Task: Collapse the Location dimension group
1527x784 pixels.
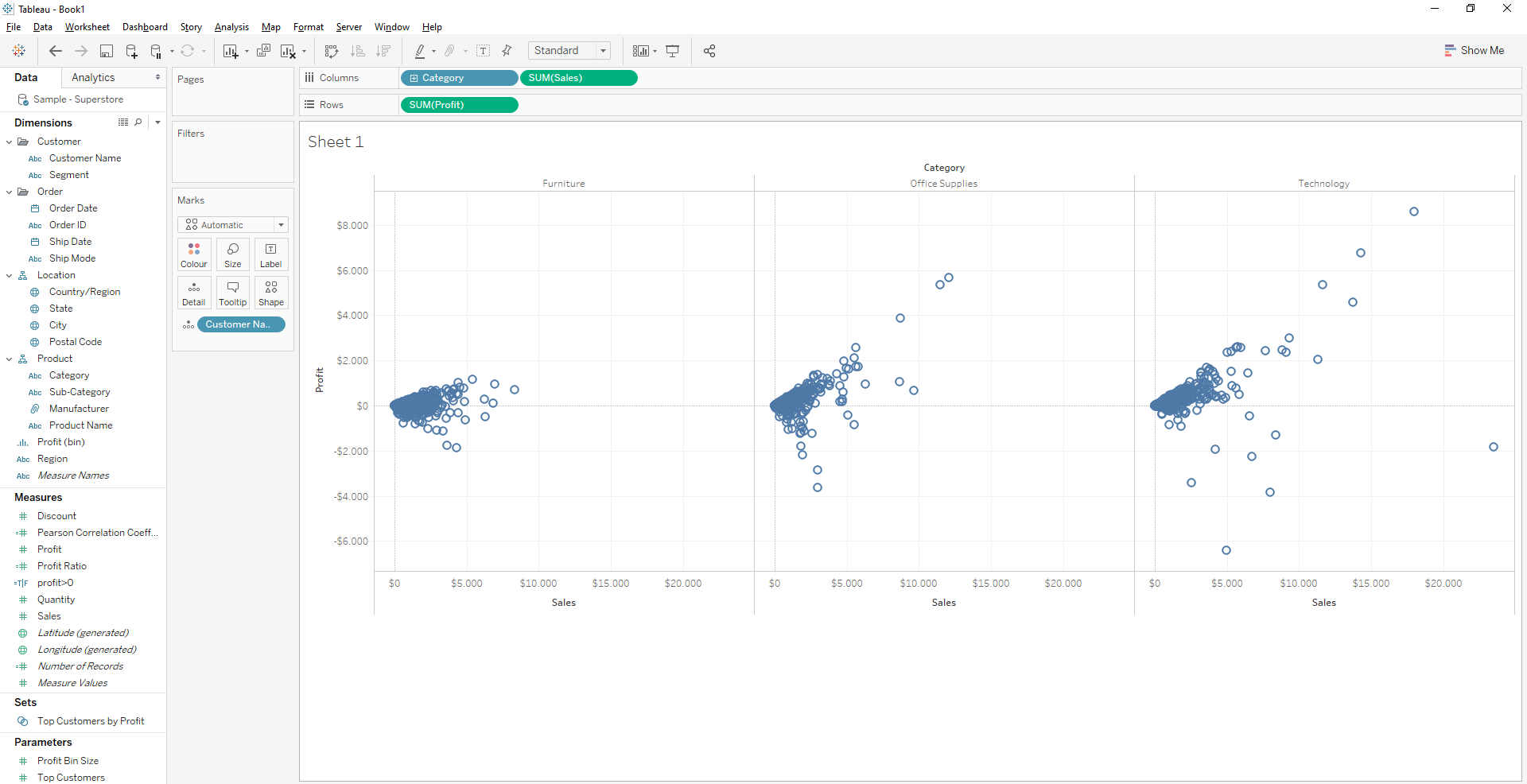Action: coord(10,274)
